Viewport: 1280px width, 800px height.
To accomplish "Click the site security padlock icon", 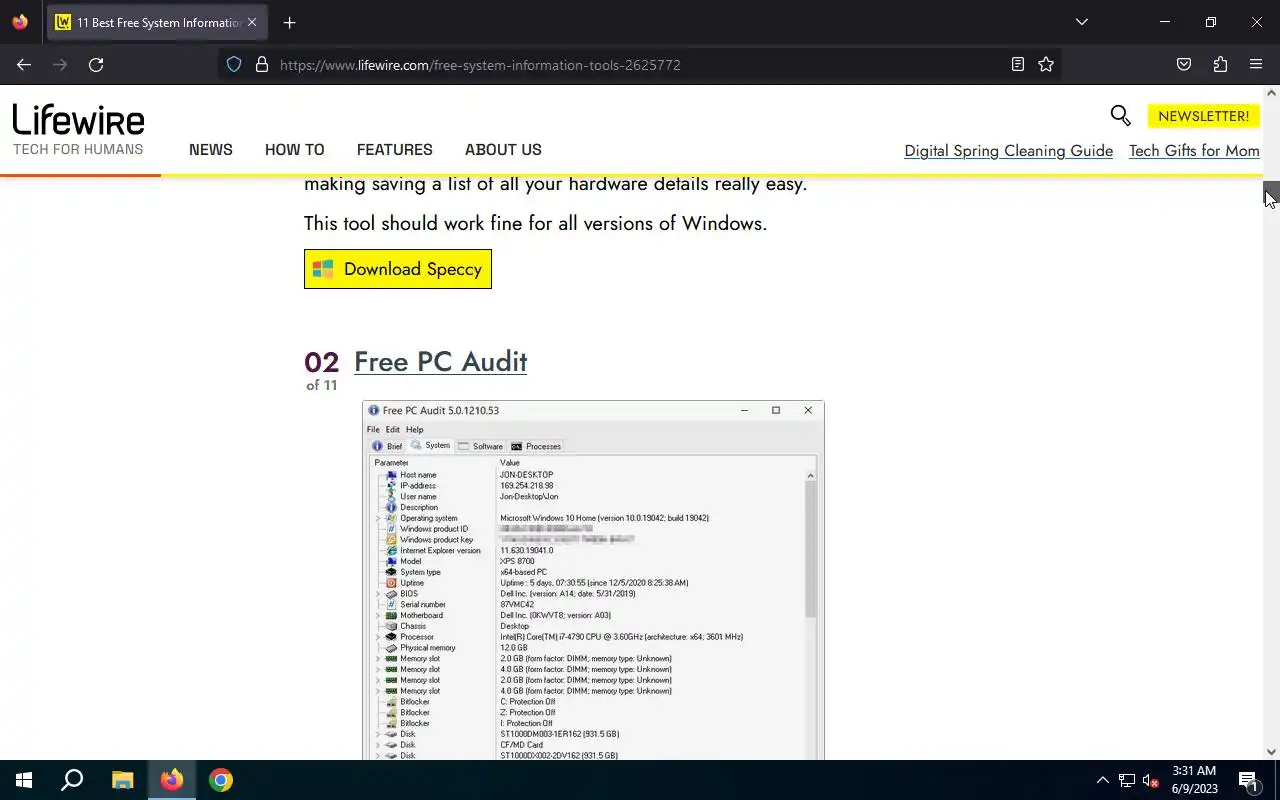I will (262, 64).
